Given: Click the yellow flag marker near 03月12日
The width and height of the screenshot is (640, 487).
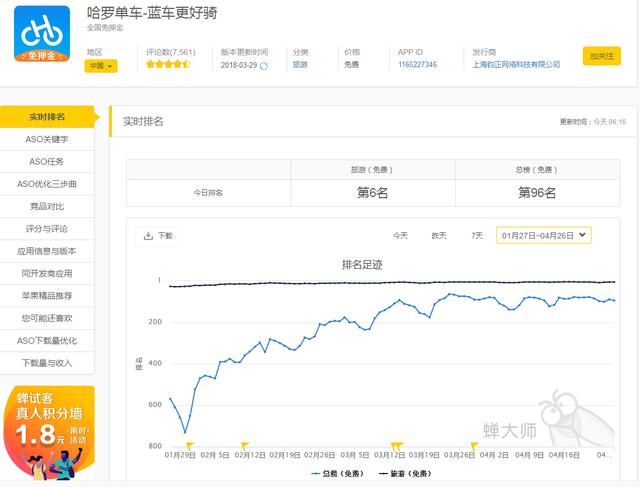Looking at the screenshot, I should pos(396,445).
